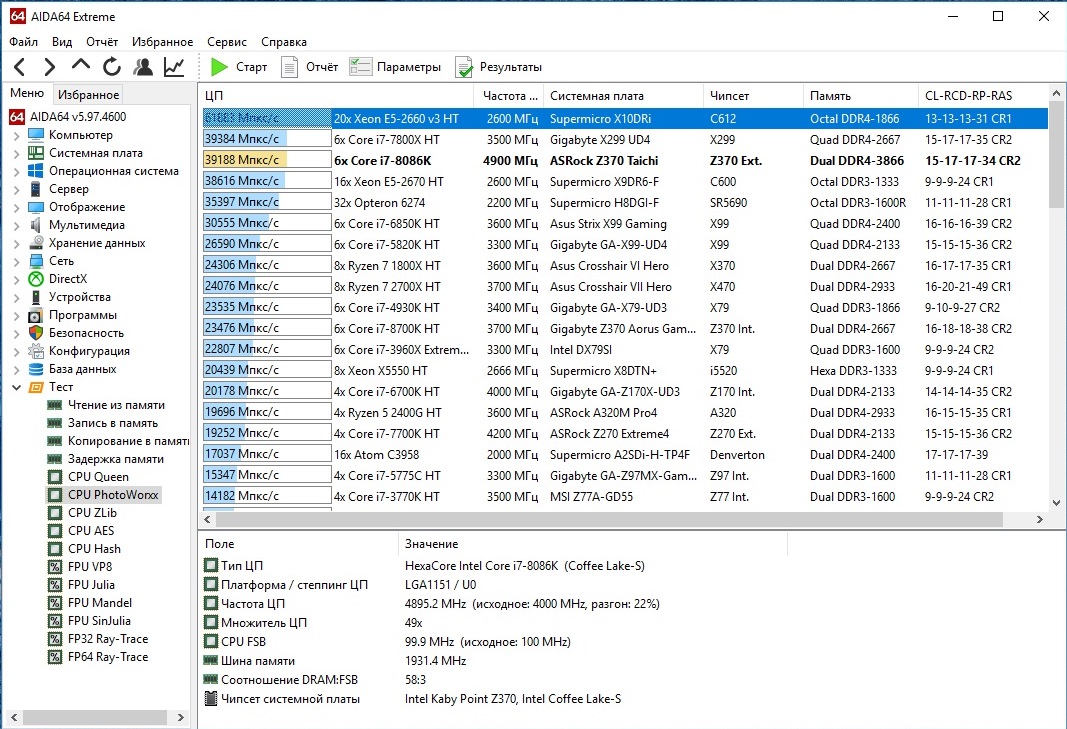Expand the Устройства node arrow
The width and height of the screenshot is (1067, 729).
pyautogui.click(x=17, y=297)
